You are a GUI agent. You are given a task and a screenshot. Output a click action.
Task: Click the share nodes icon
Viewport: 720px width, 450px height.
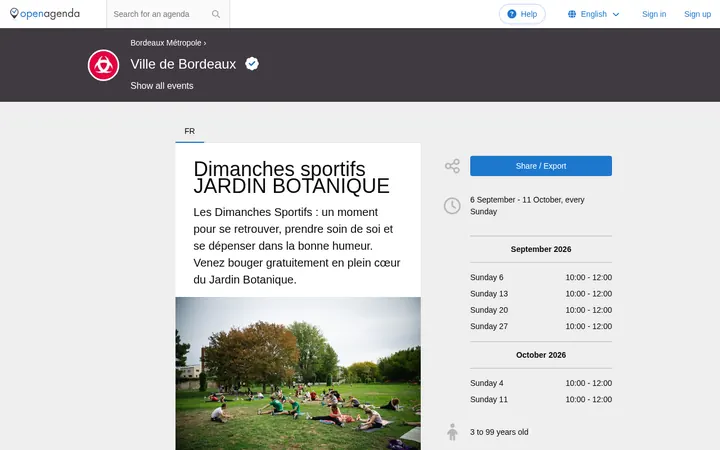(452, 166)
